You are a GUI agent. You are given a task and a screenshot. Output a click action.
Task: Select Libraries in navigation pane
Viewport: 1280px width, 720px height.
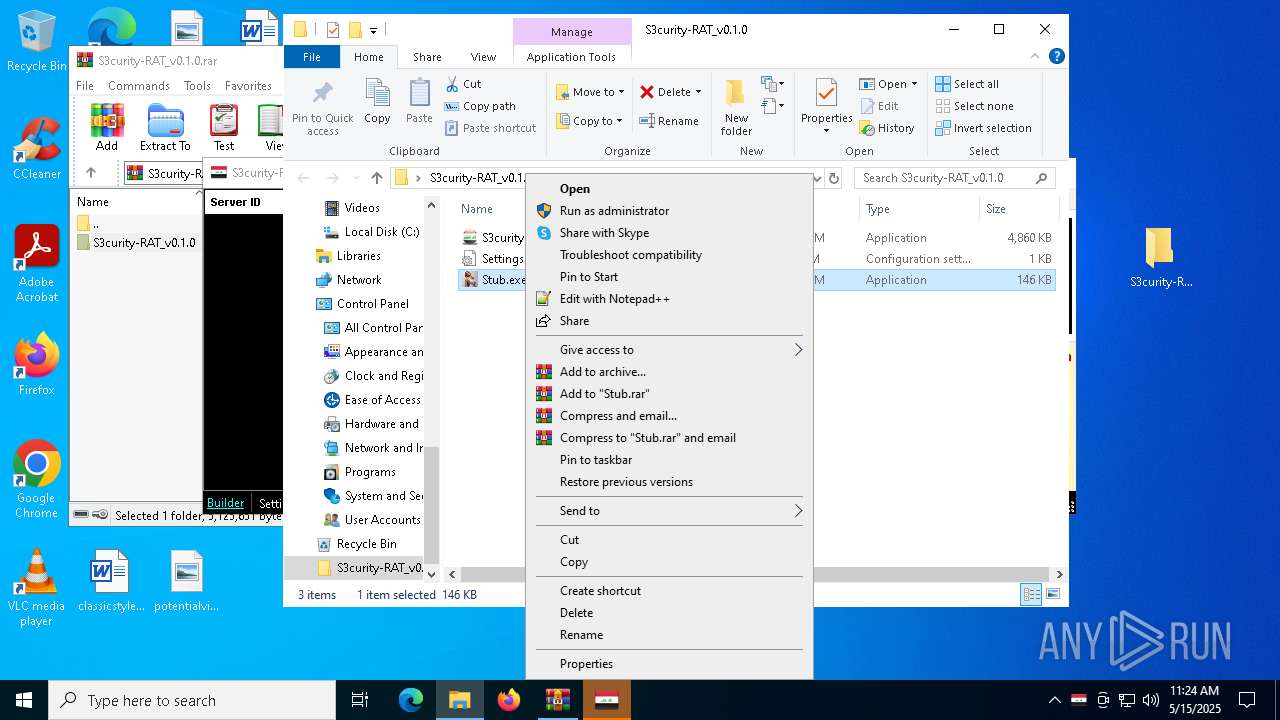tap(348, 256)
